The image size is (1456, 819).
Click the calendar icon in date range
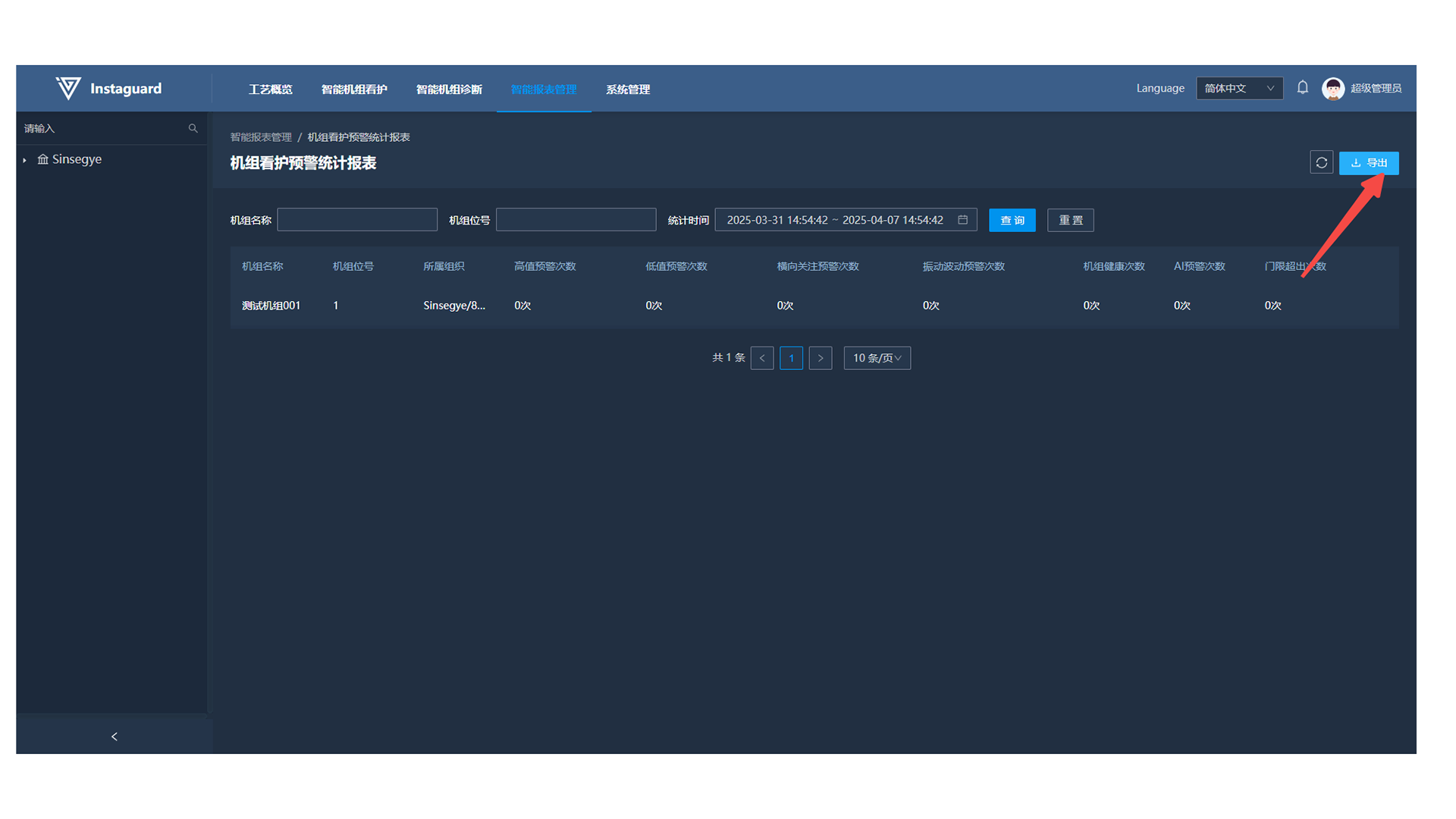[x=962, y=220]
